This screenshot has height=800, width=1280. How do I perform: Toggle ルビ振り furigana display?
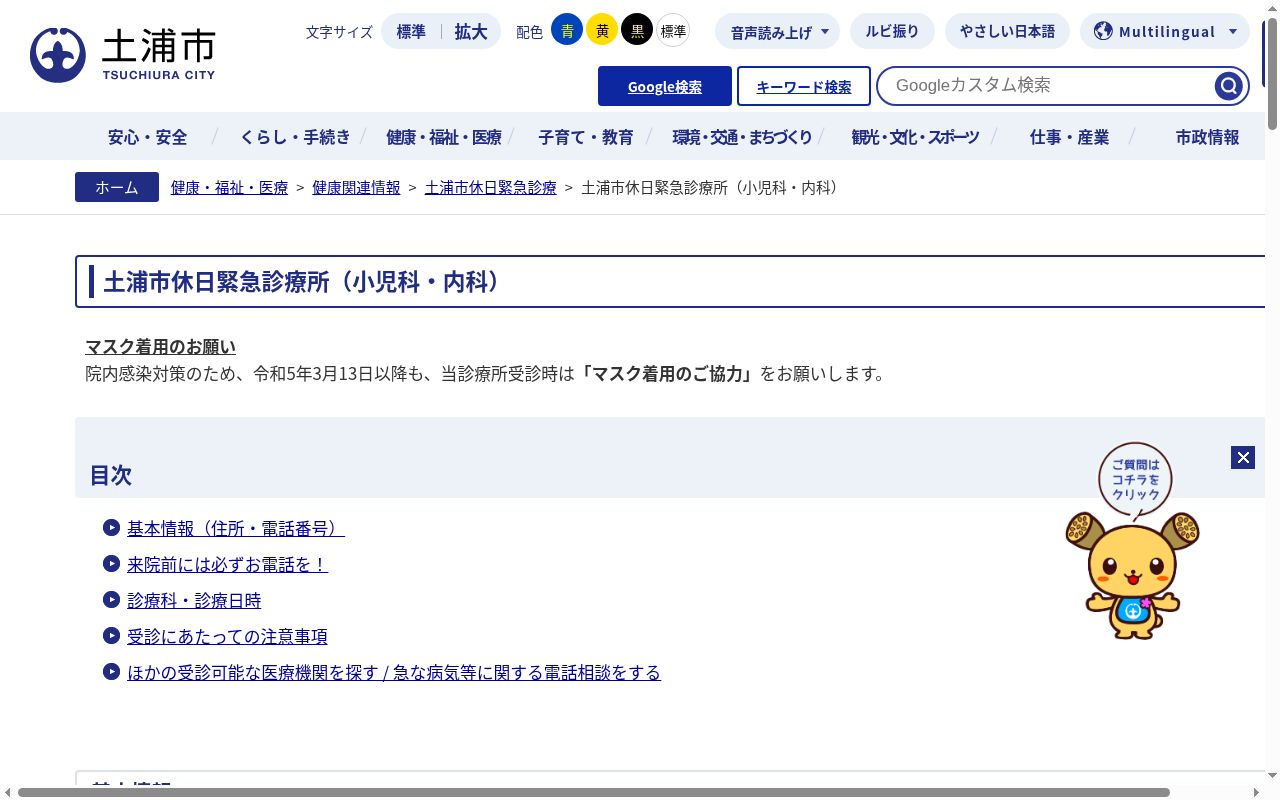(892, 31)
